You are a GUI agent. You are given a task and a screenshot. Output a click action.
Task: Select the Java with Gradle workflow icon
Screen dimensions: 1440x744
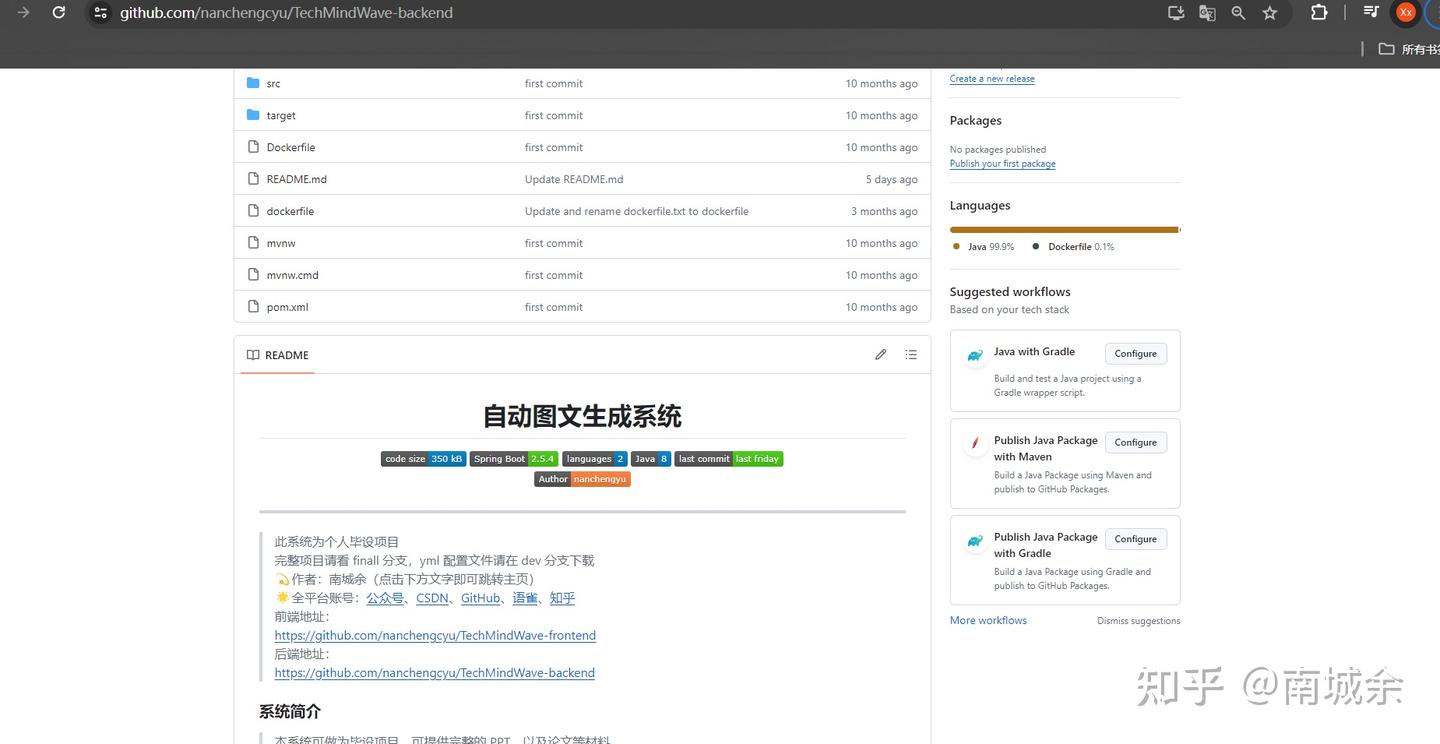(974, 354)
